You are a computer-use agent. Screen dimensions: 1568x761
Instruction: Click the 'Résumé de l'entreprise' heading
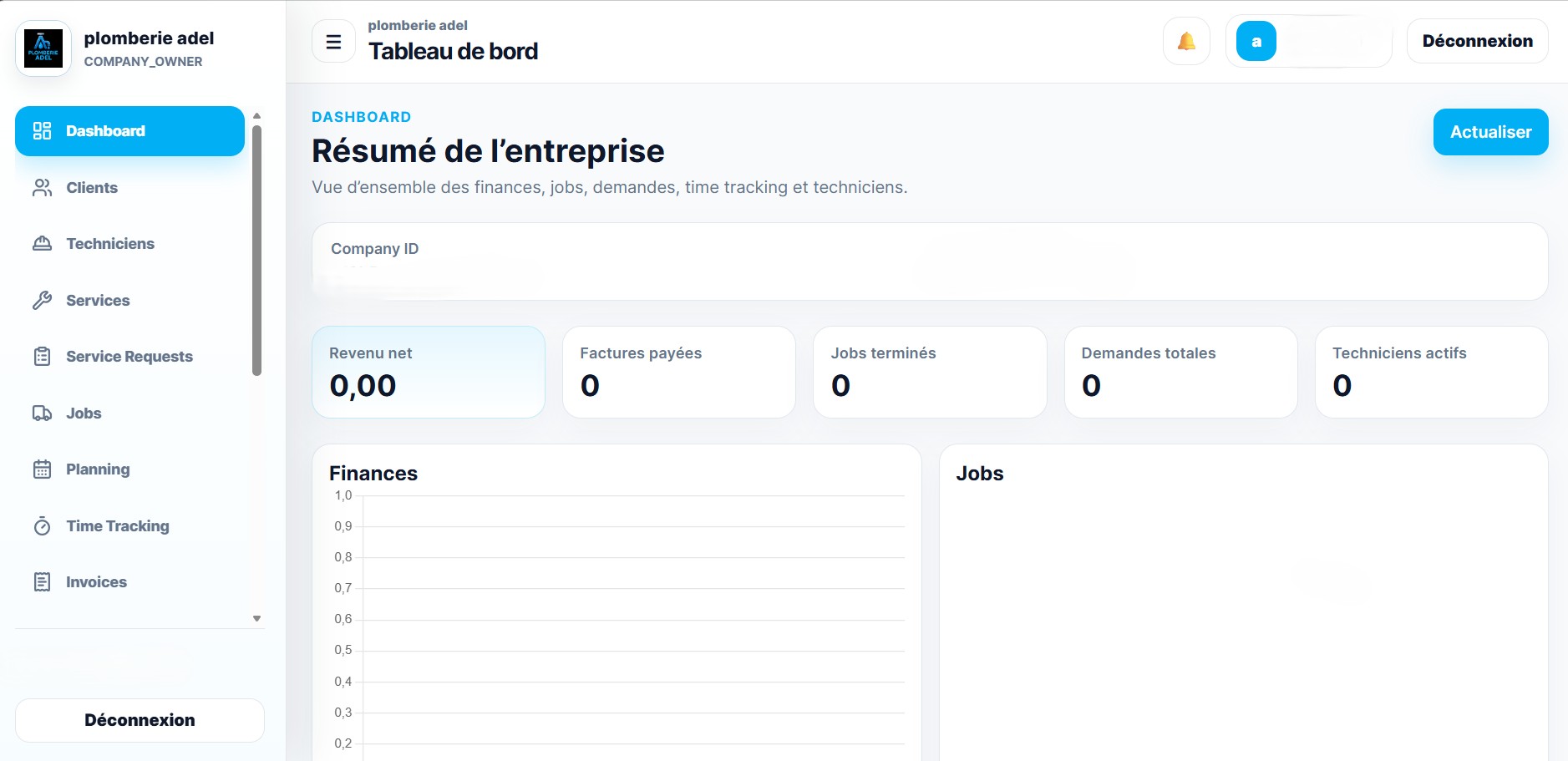tap(488, 151)
